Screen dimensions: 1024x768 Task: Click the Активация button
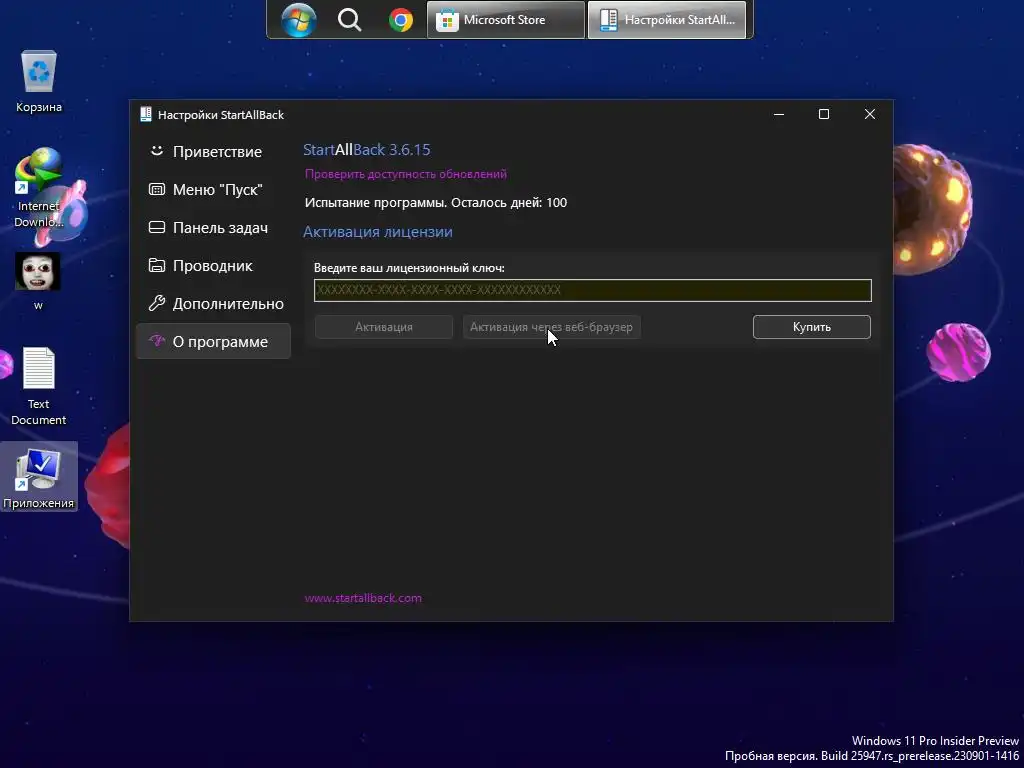(x=383, y=327)
